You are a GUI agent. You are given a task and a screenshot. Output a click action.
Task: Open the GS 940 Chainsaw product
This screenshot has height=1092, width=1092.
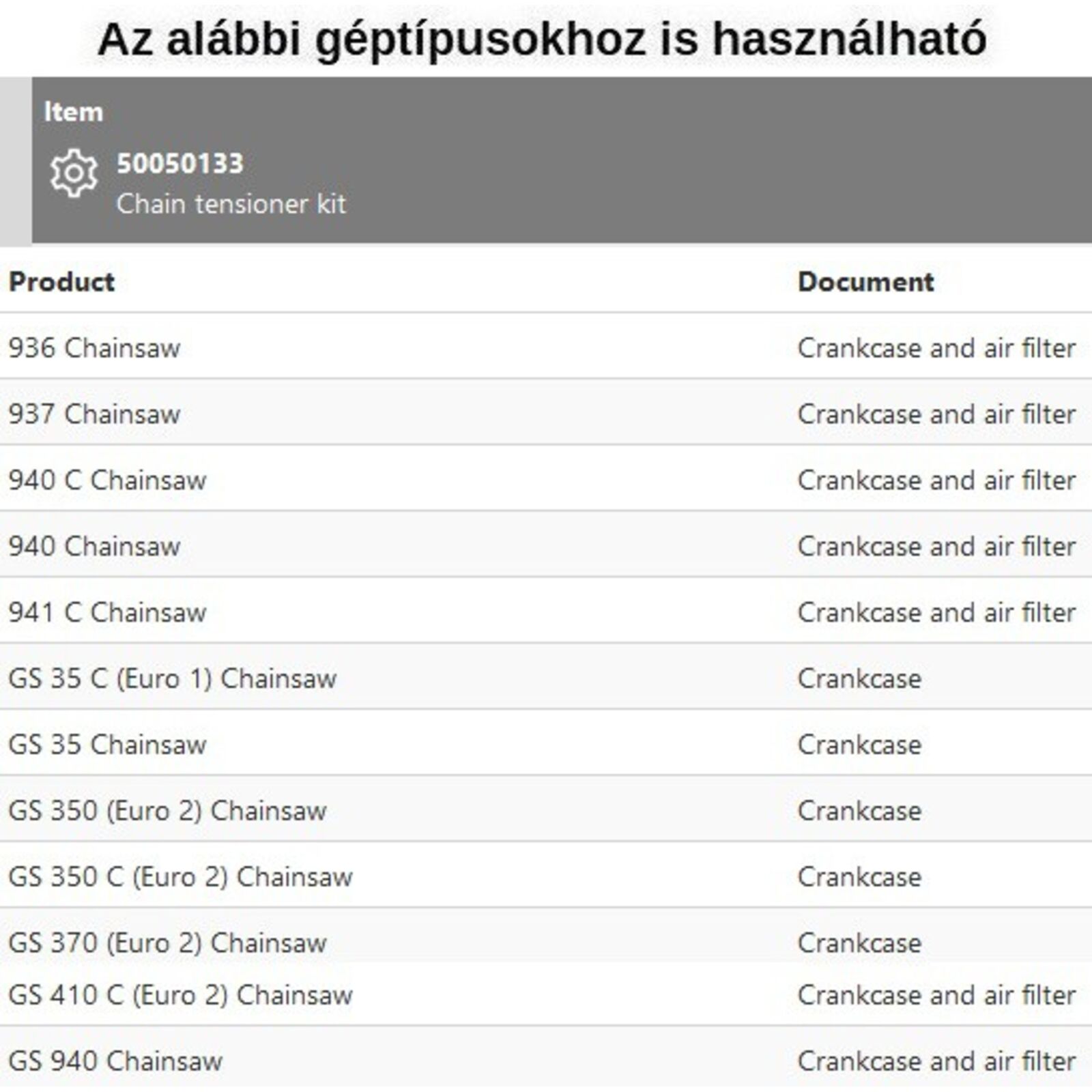coord(115,1061)
